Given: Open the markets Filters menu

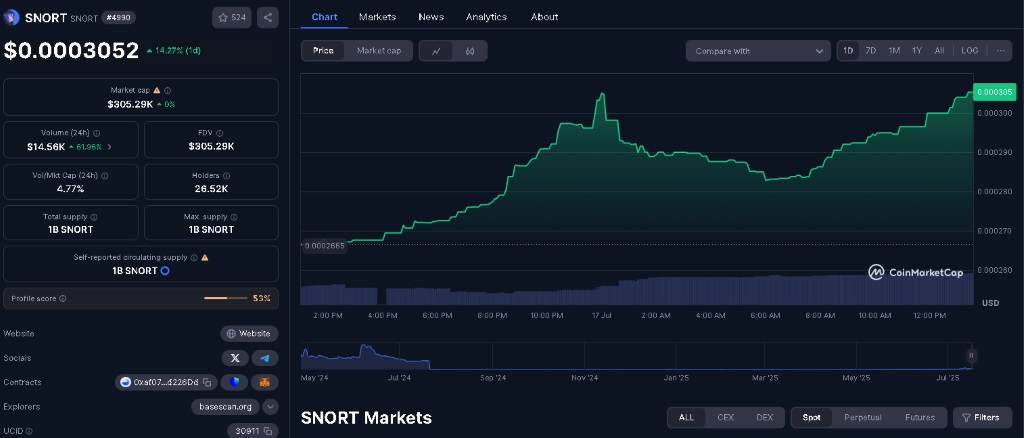Looking at the screenshot, I should [x=982, y=418].
